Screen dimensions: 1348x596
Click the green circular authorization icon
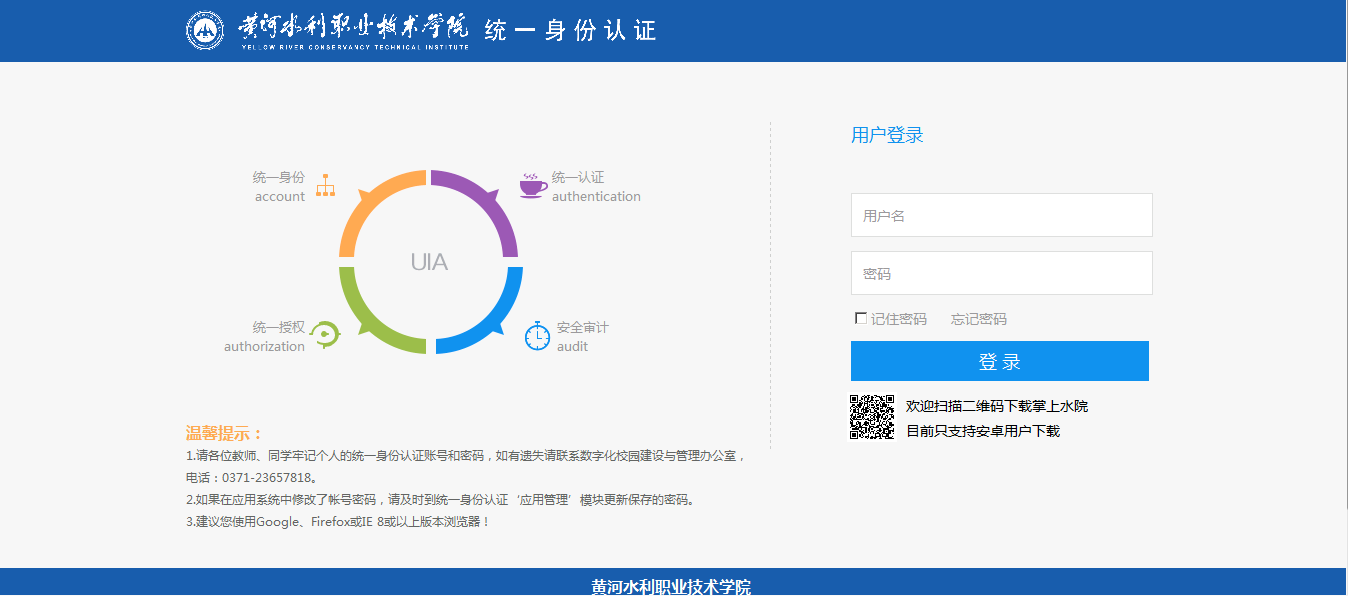click(325, 335)
